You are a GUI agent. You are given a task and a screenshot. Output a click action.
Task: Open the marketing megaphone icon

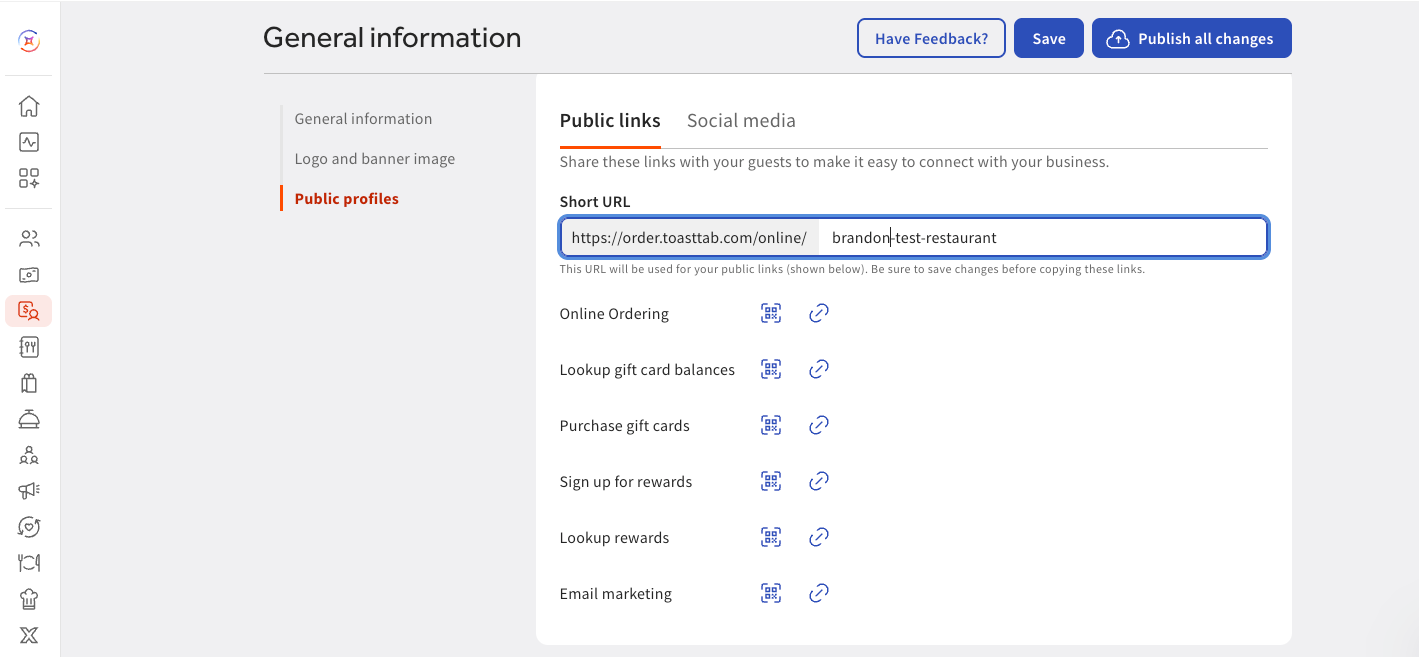29,491
